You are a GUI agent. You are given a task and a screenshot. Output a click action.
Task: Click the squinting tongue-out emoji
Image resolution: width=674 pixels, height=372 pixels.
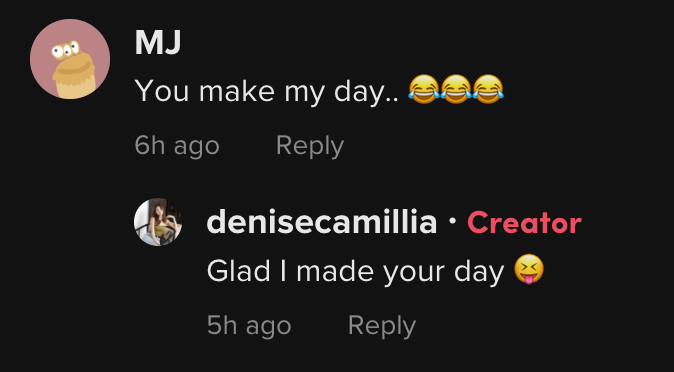[529, 269]
